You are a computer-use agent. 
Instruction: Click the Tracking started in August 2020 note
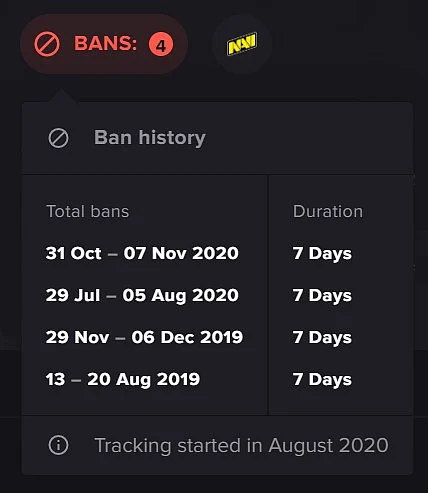pos(241,446)
